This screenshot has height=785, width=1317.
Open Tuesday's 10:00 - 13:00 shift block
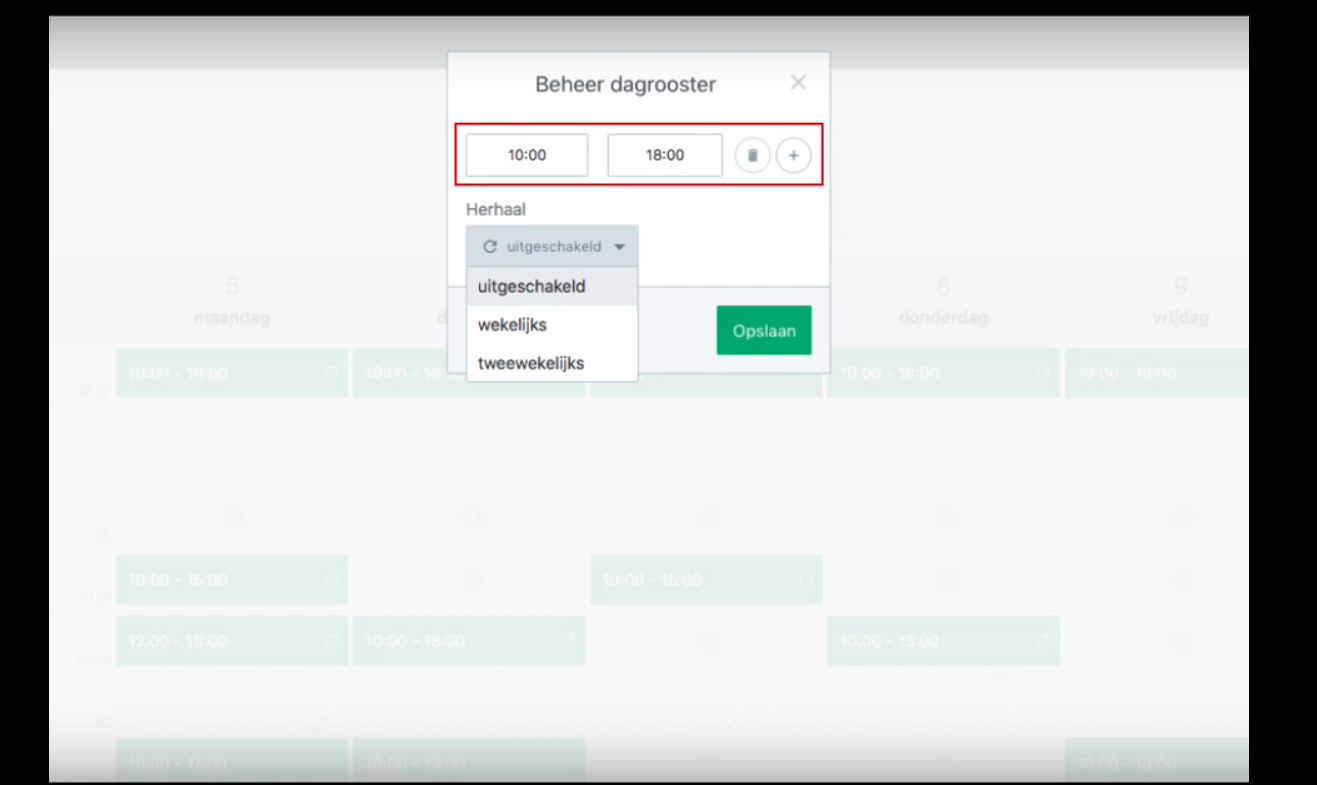coord(468,760)
